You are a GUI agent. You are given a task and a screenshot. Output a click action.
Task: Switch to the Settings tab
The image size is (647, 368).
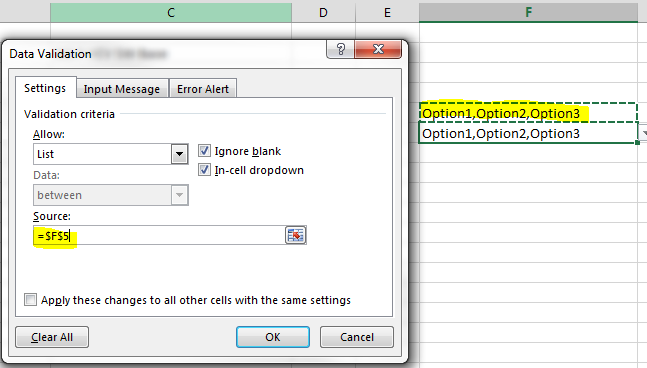coord(45,88)
